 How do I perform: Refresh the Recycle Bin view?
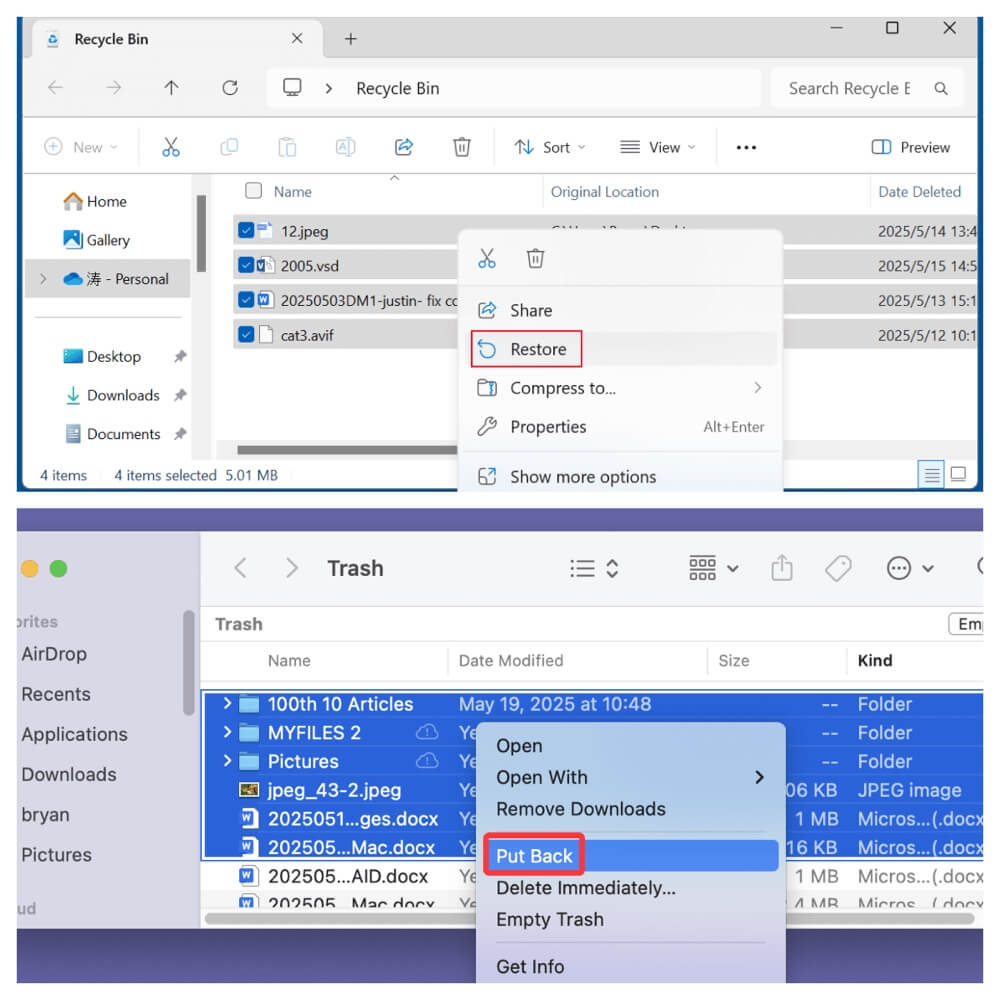pyautogui.click(x=230, y=88)
